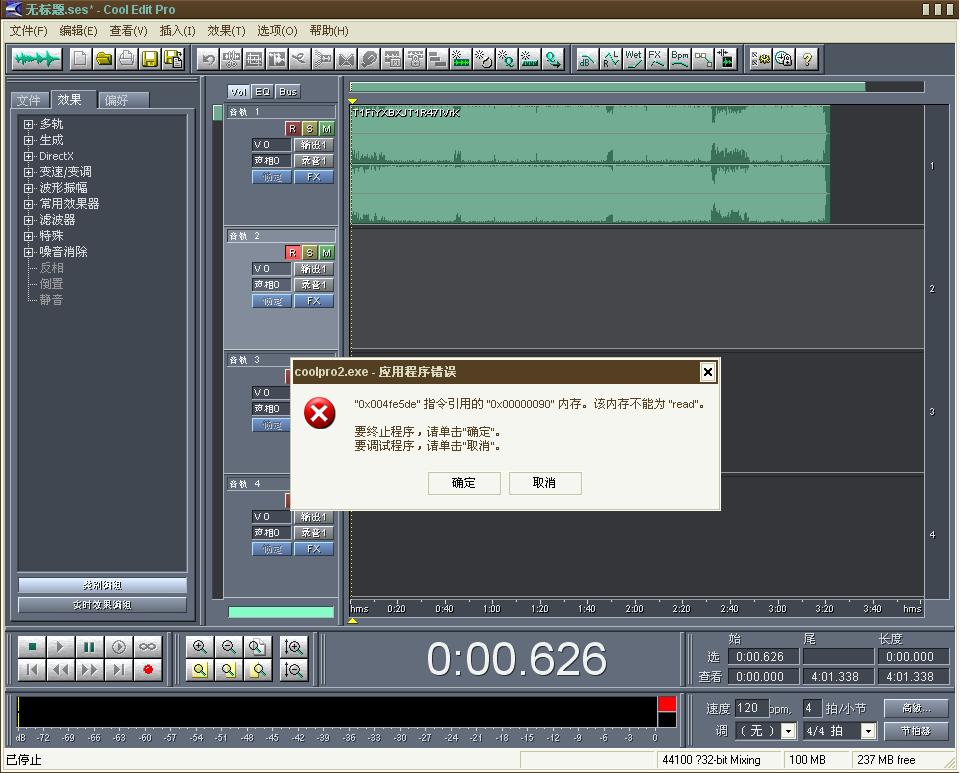
Task: Zoom in horizontally magnifier plus icon
Action: tap(200, 647)
